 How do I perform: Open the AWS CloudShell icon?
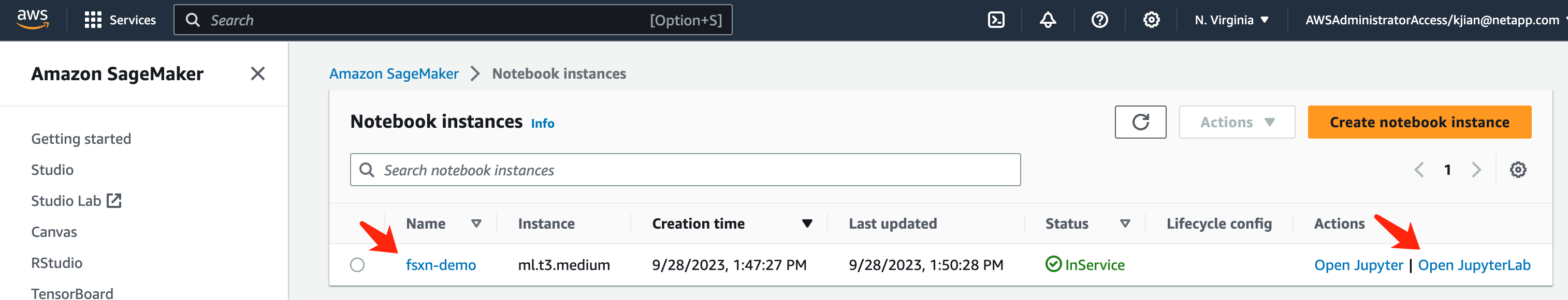996,20
